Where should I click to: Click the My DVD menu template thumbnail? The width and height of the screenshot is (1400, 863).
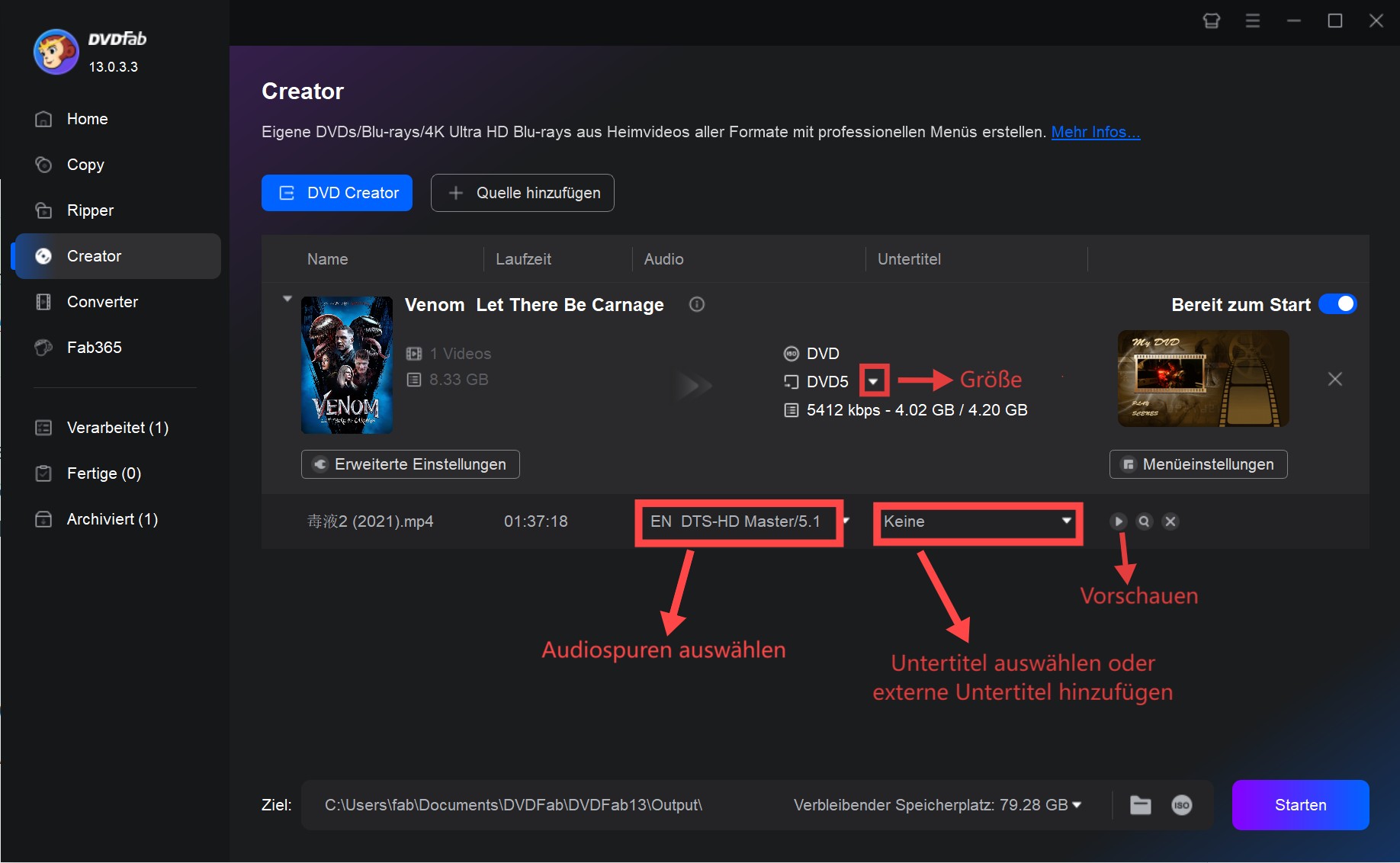coord(1203,378)
